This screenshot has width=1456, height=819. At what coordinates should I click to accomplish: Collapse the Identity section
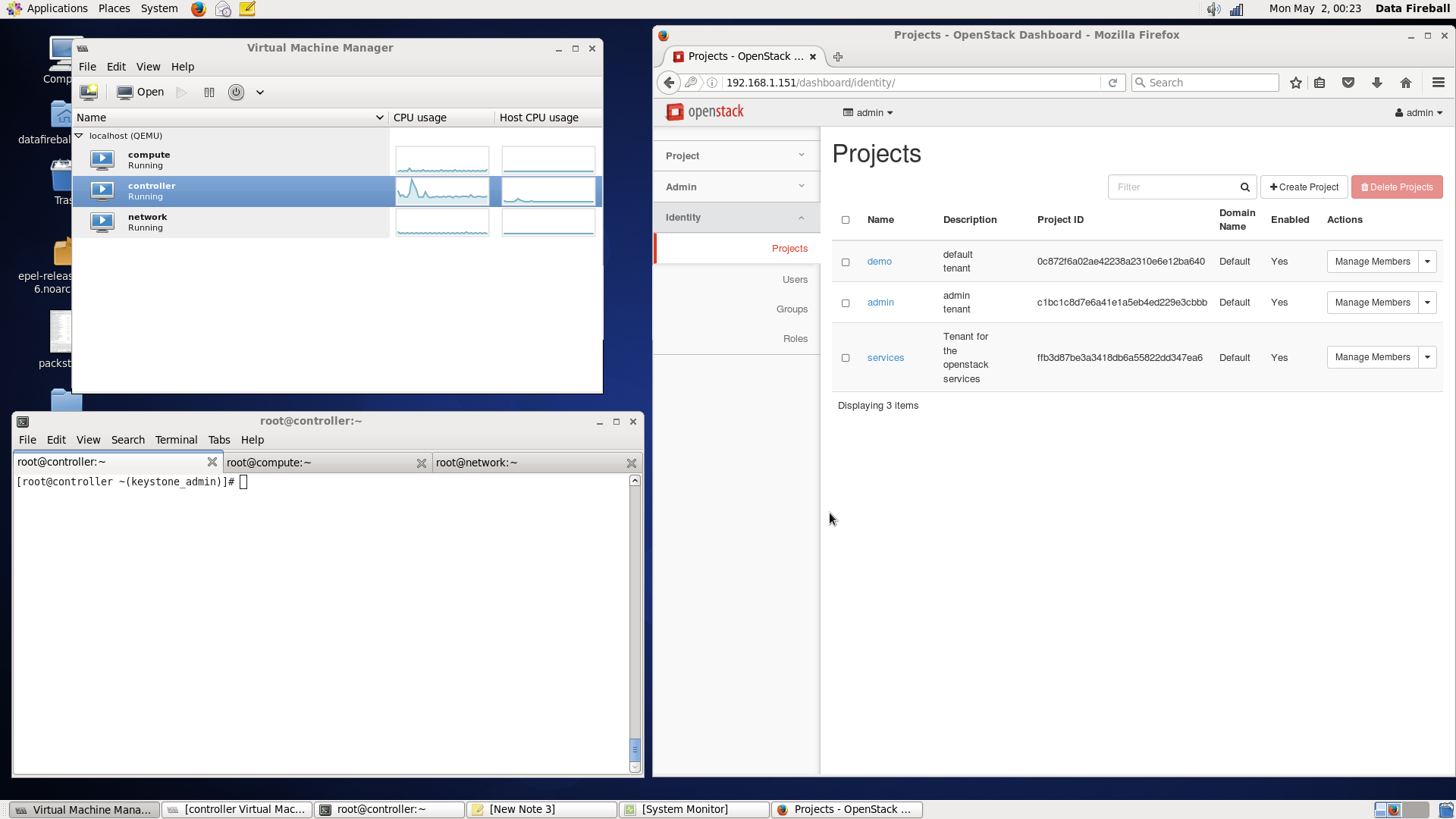point(801,218)
